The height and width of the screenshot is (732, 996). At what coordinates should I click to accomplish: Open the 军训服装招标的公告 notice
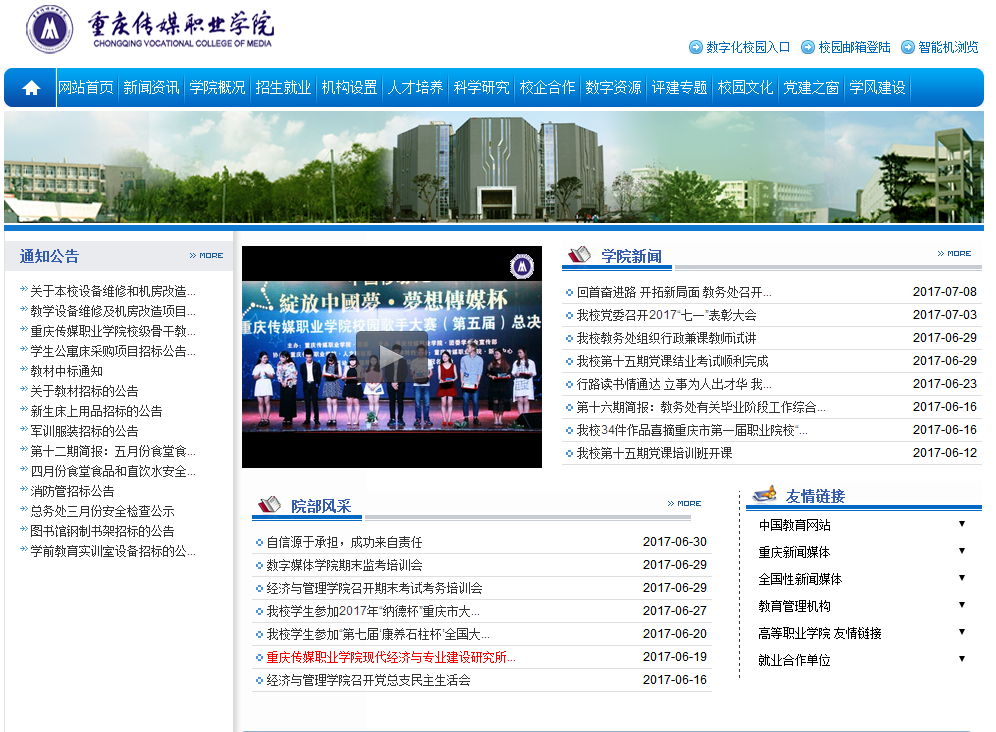coord(84,431)
